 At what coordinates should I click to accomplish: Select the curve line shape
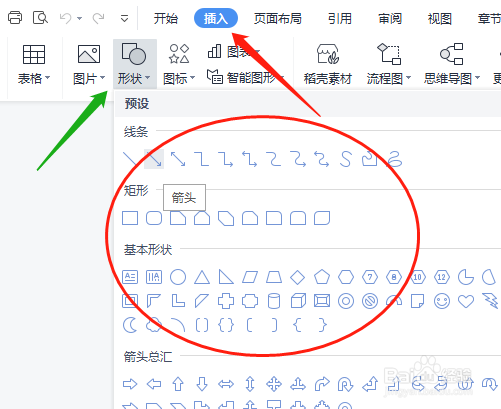pyautogui.click(x=346, y=159)
